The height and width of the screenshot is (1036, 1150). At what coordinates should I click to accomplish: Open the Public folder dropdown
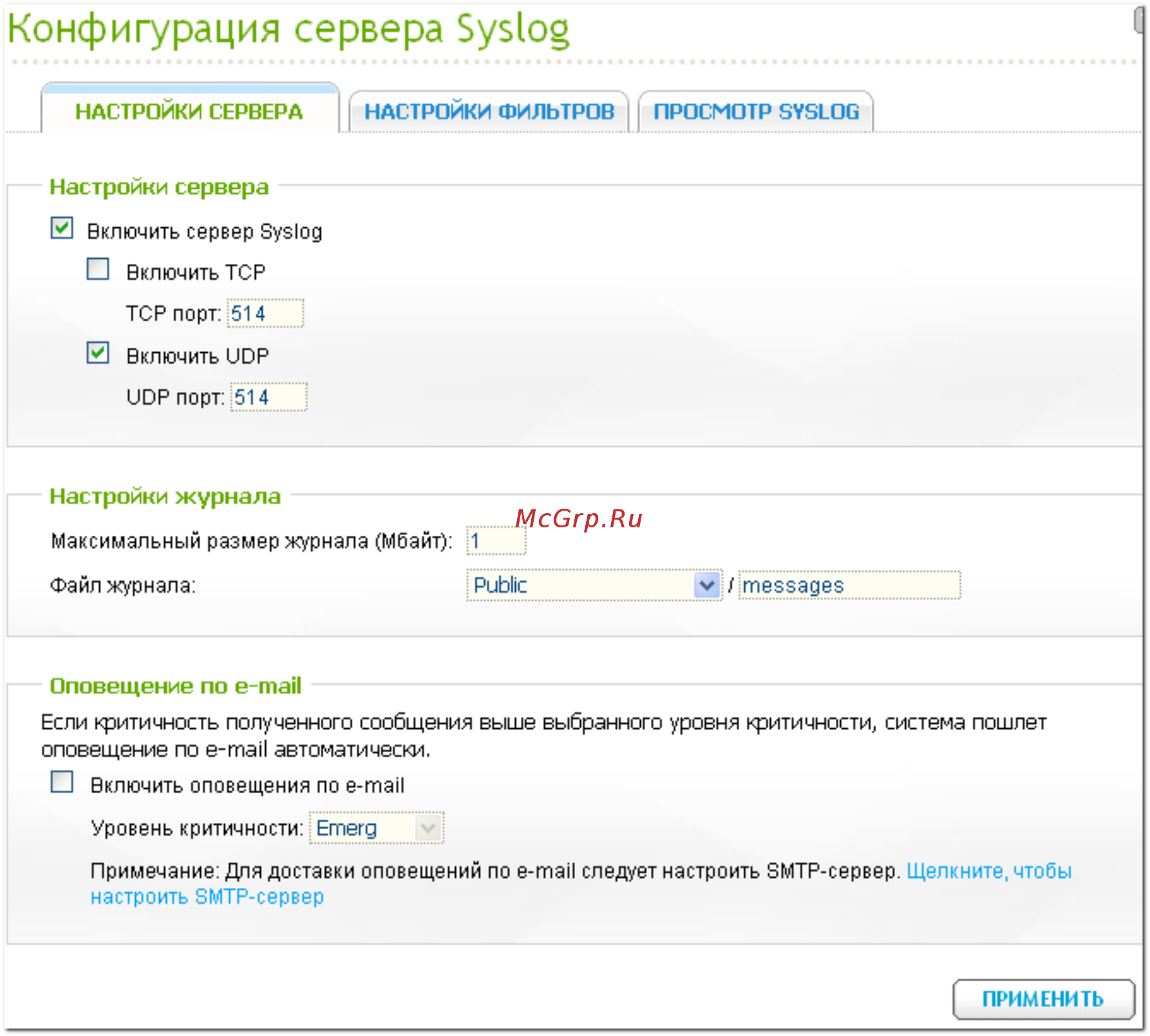click(594, 585)
